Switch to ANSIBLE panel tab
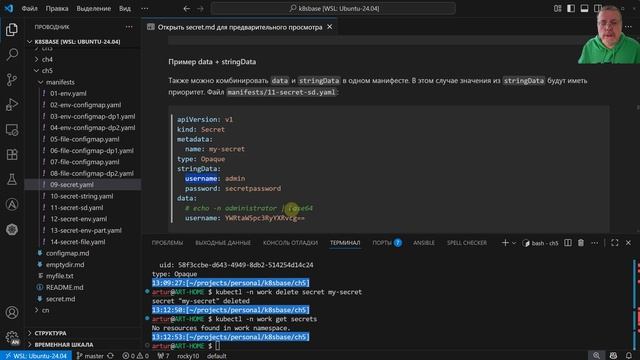640x360 pixels. click(424, 243)
